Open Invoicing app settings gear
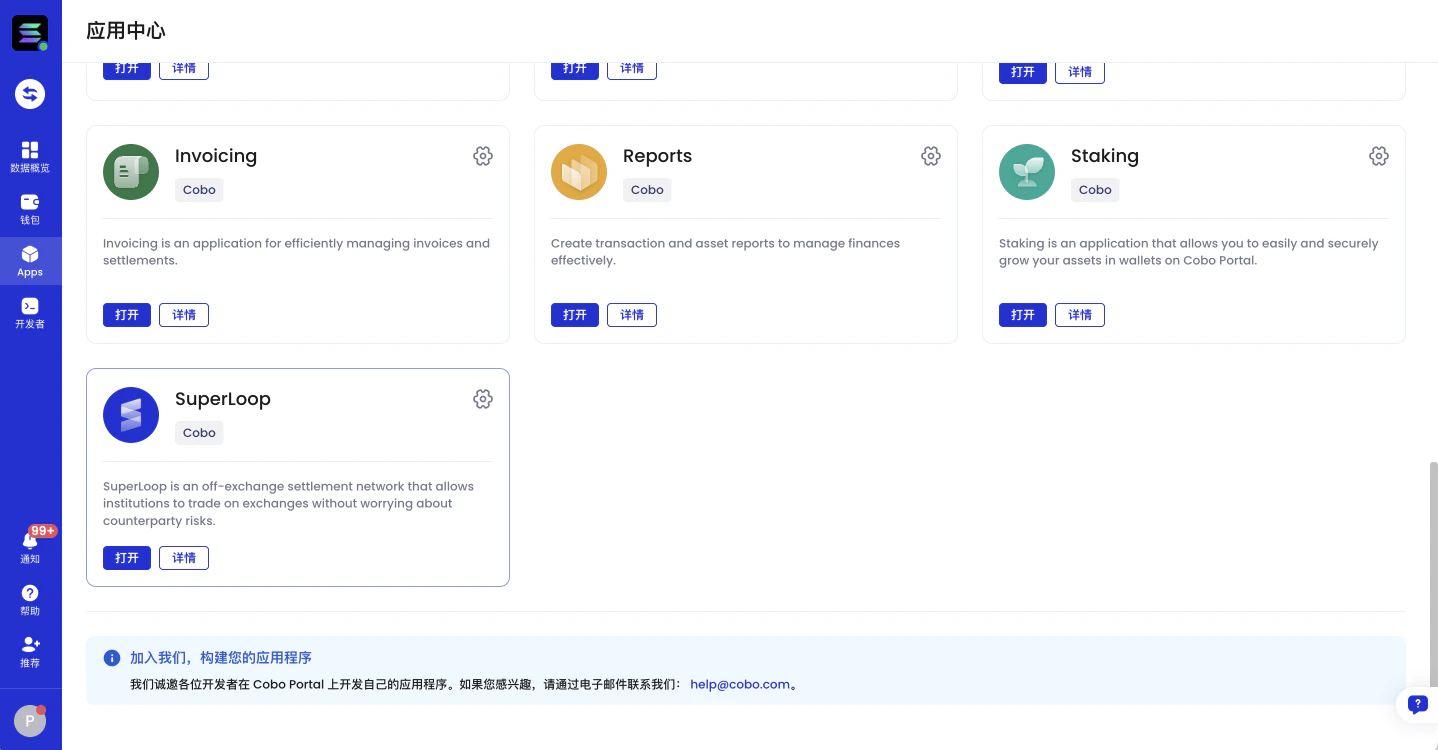This screenshot has height=750, width=1438. tap(483, 156)
